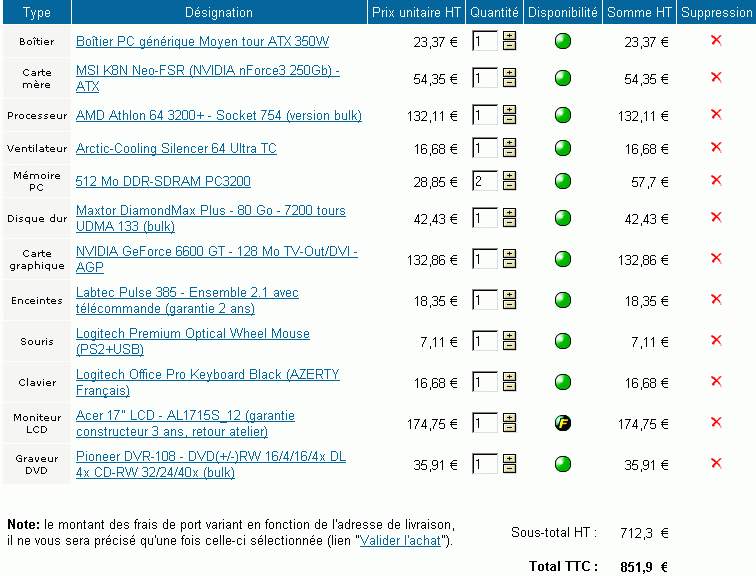Viewport: 756px width, 576px height.
Task: Click the Sous-total HT value 712,3 €
Action: 645,533
